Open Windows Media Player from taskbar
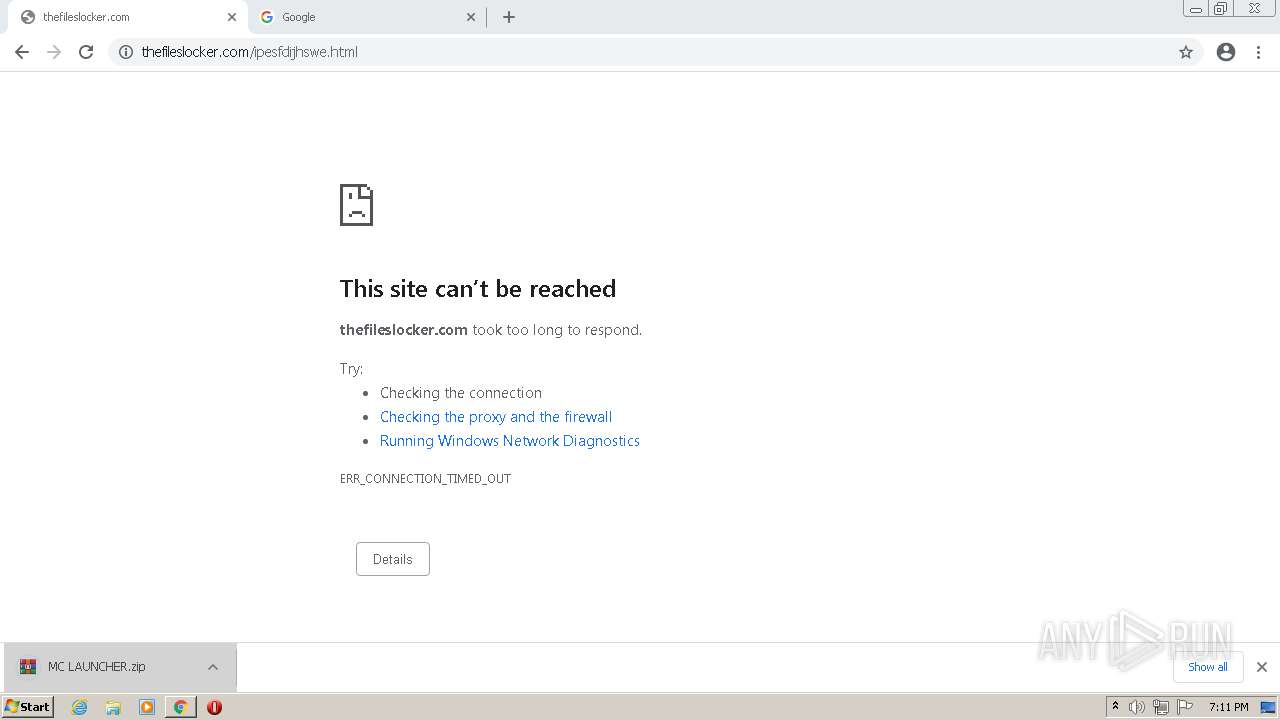The image size is (1280, 720). pos(147,707)
